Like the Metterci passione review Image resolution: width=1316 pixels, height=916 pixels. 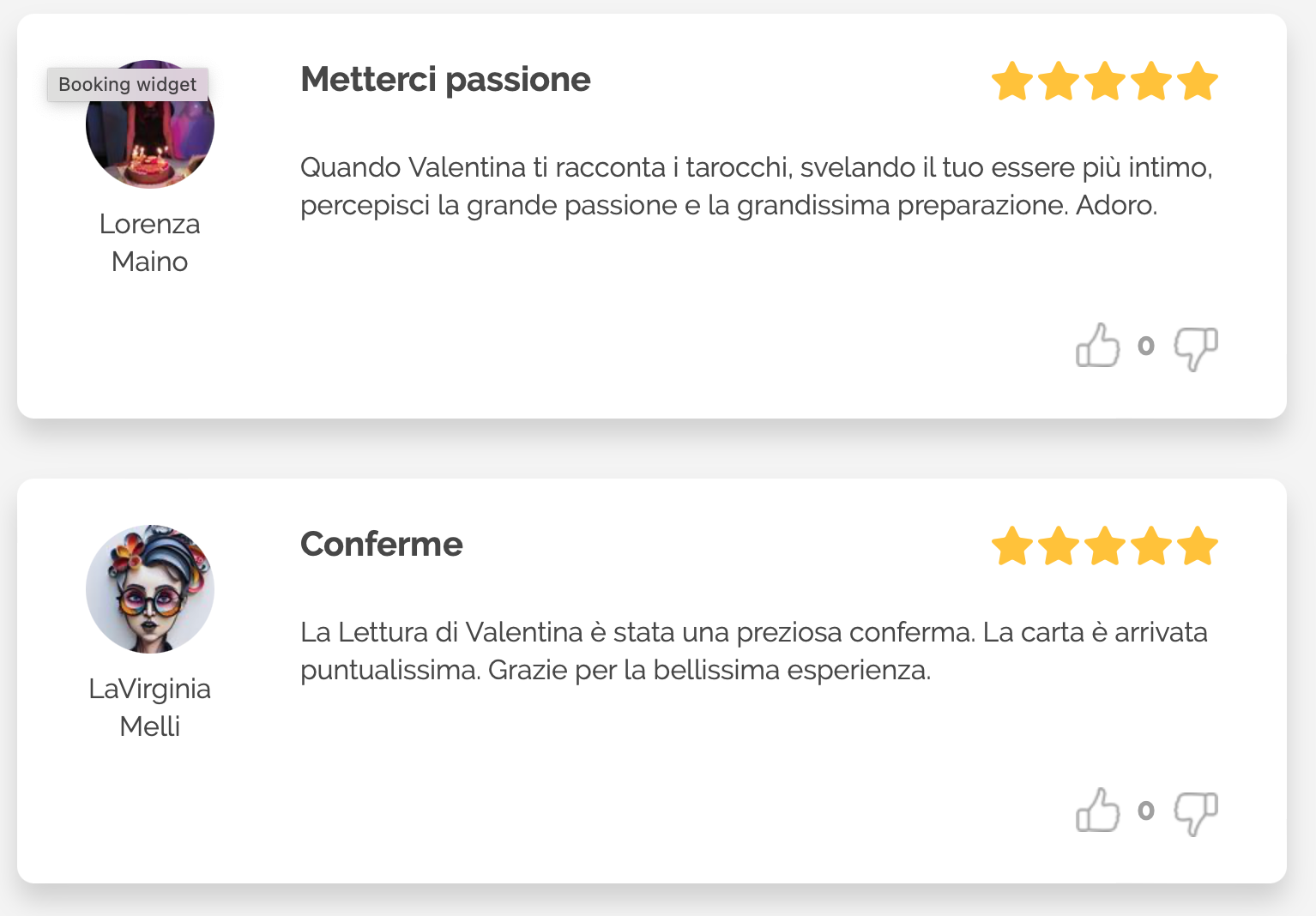1097,346
